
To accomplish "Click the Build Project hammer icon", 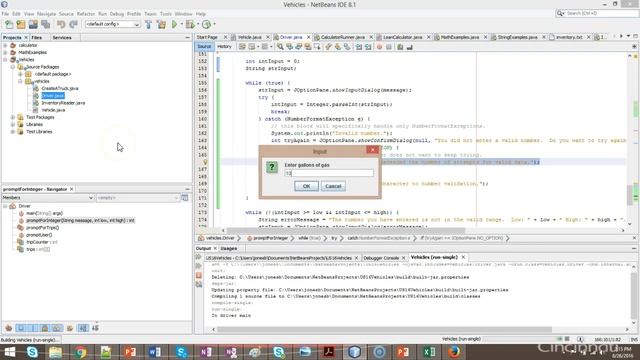I will tap(149, 24).
